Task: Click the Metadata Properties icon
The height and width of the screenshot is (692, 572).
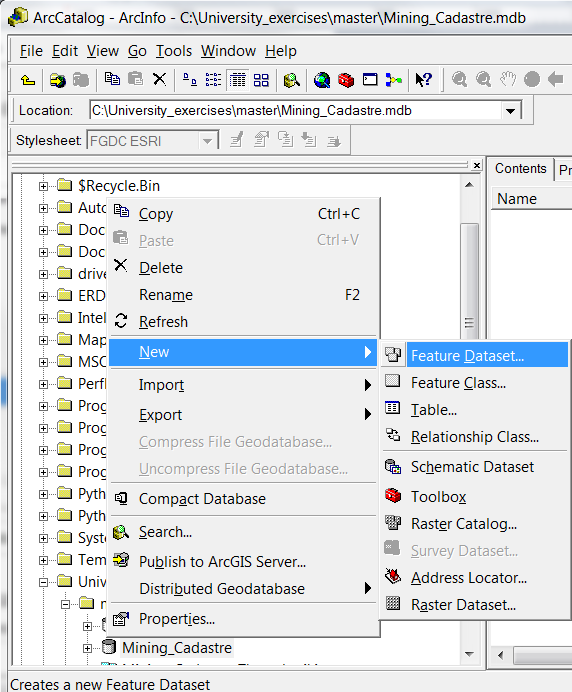Action: pyautogui.click(x=261, y=140)
